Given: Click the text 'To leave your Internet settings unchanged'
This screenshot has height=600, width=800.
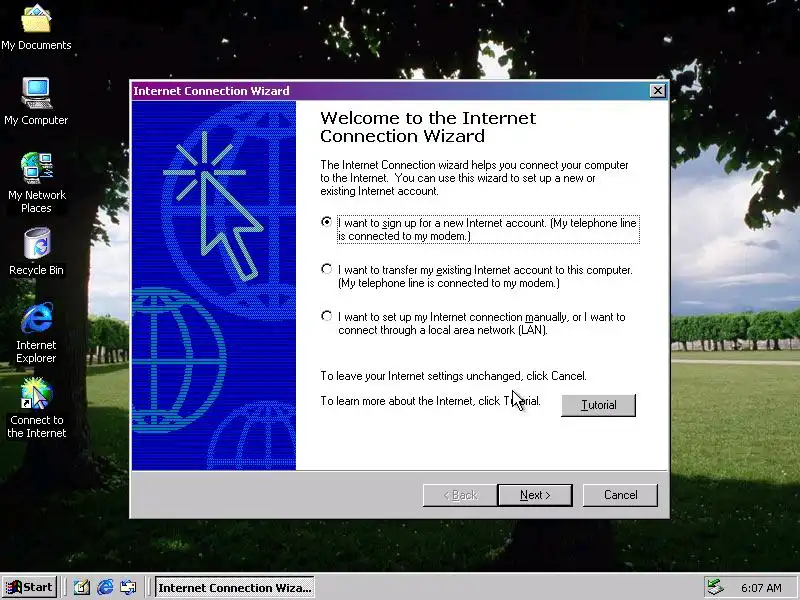Looking at the screenshot, I should coord(421,376).
